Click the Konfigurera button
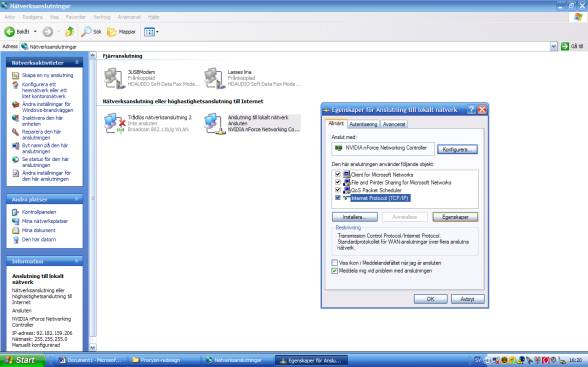 click(457, 149)
